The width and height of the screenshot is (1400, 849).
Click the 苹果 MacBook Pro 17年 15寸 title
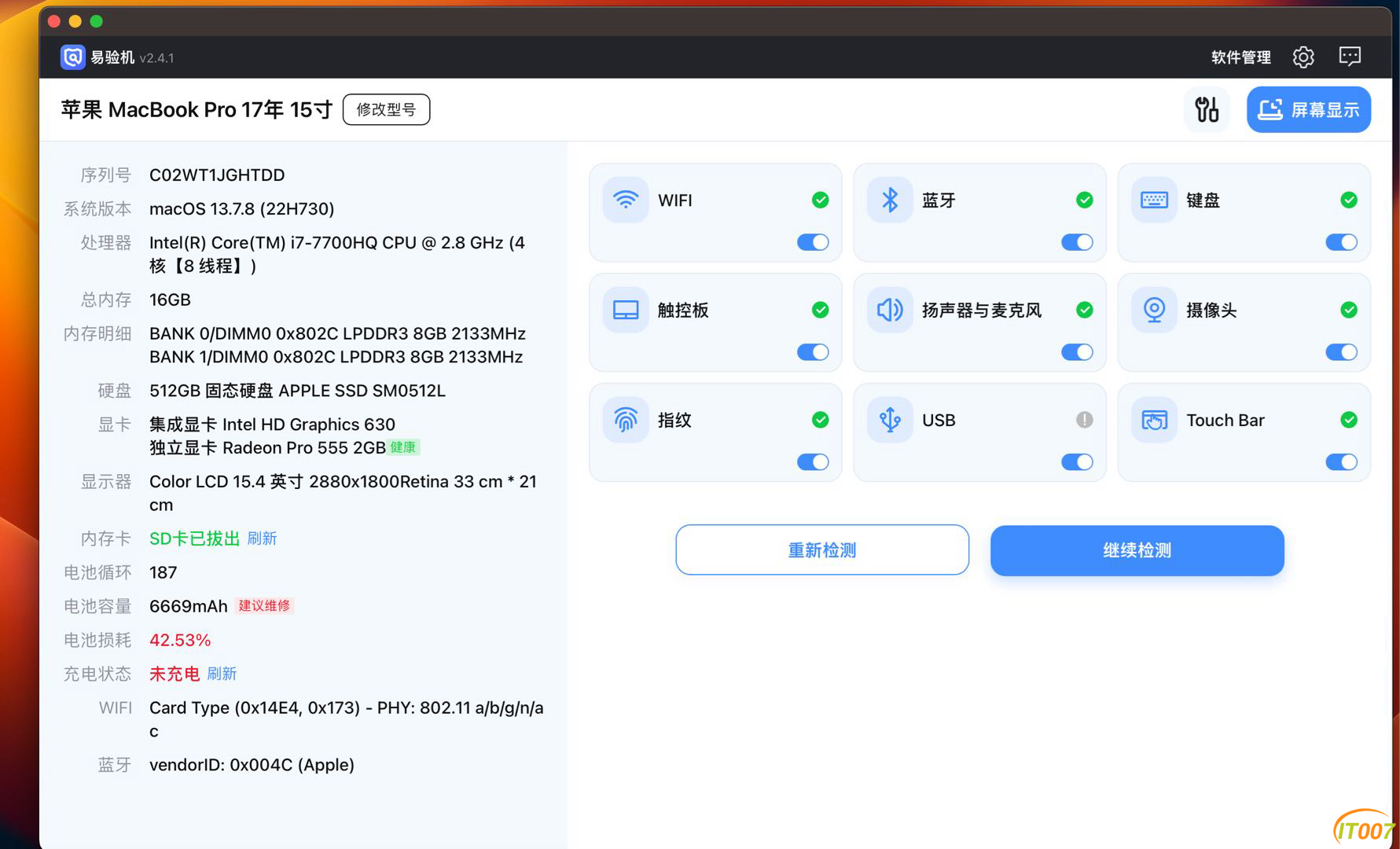pyautogui.click(x=197, y=109)
